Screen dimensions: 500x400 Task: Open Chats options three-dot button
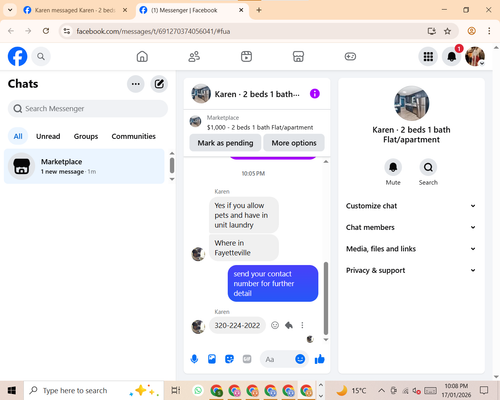[x=136, y=84]
